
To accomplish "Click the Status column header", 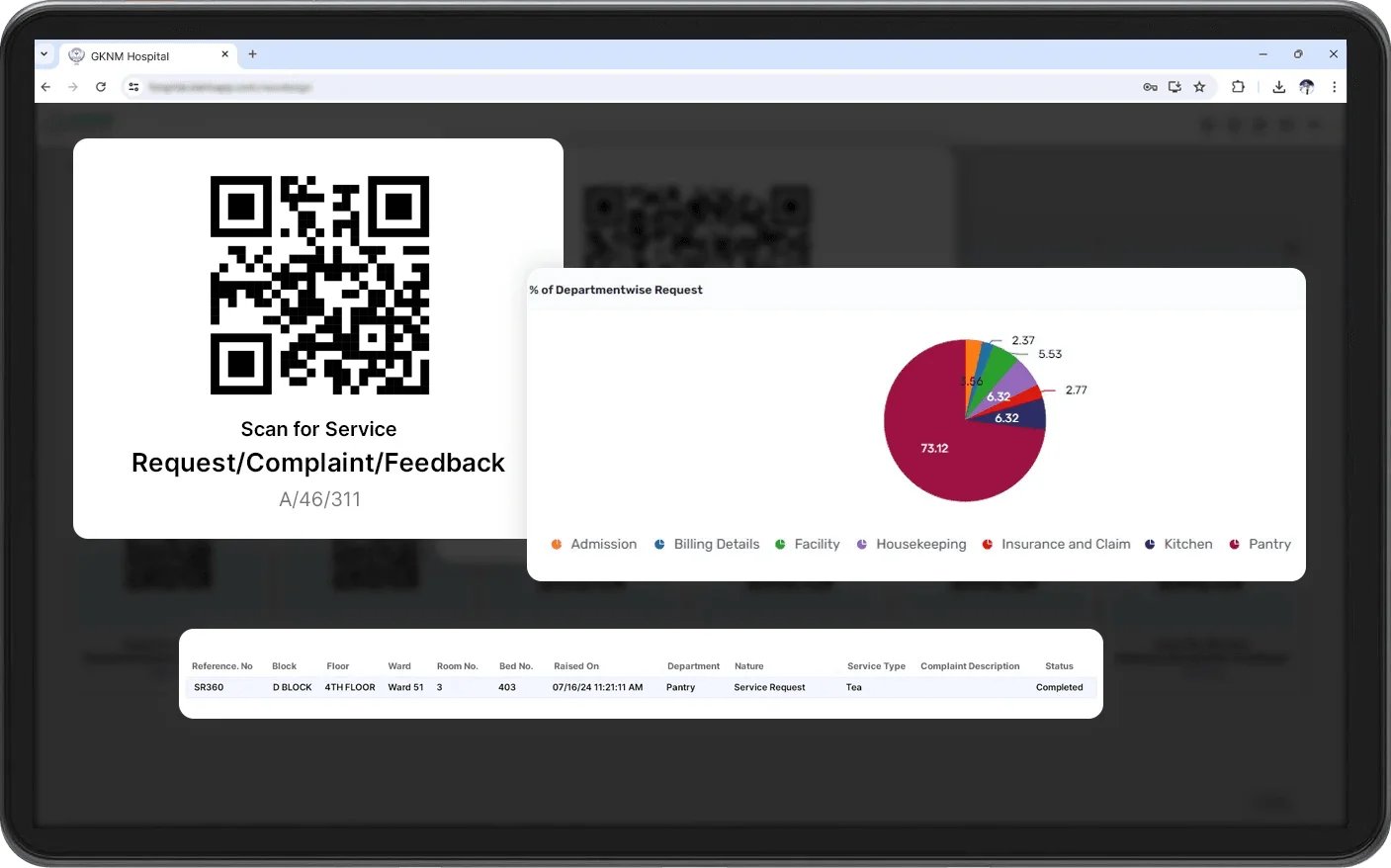I will tap(1059, 666).
